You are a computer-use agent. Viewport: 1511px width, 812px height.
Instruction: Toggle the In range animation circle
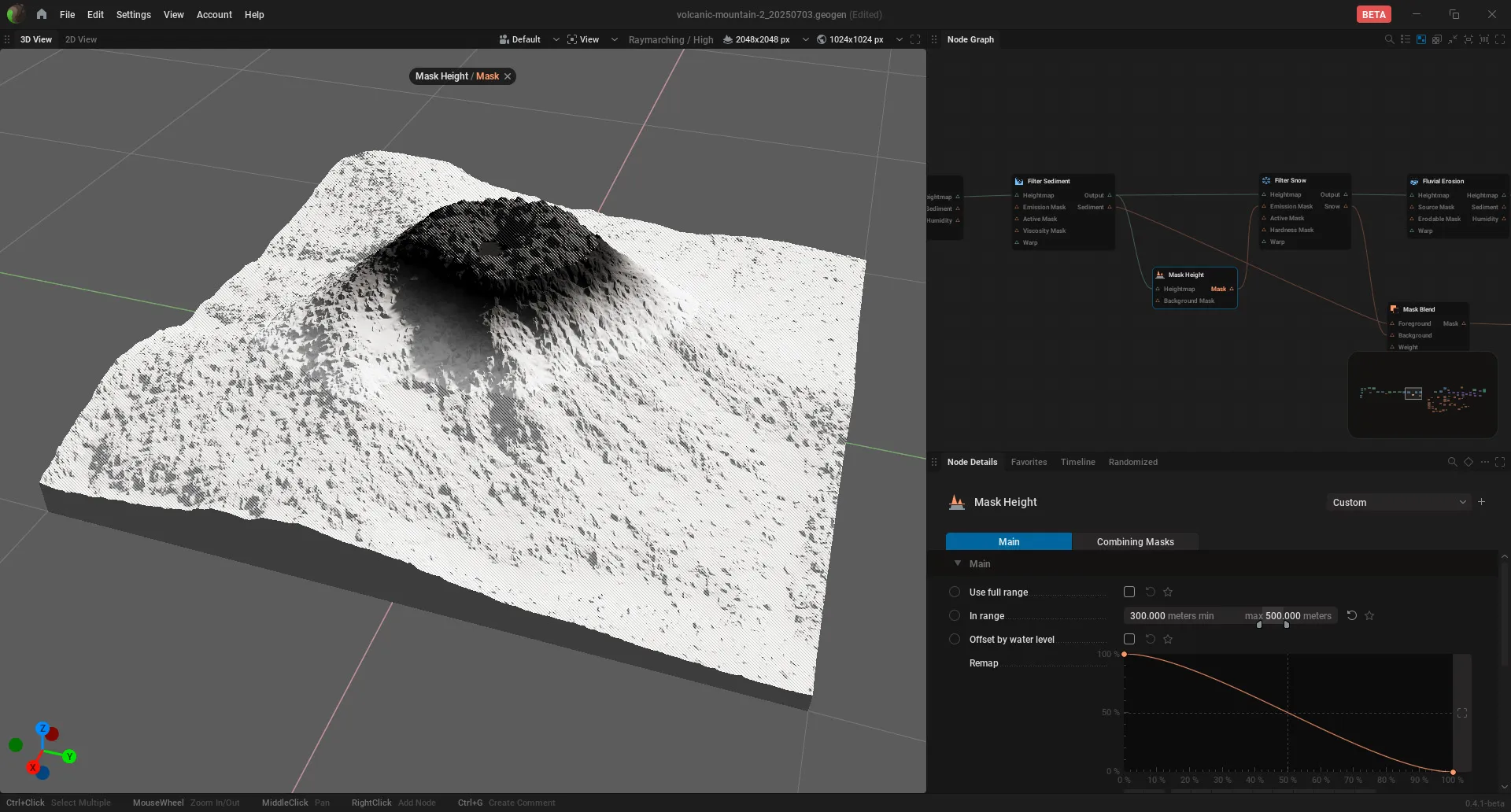click(x=955, y=615)
